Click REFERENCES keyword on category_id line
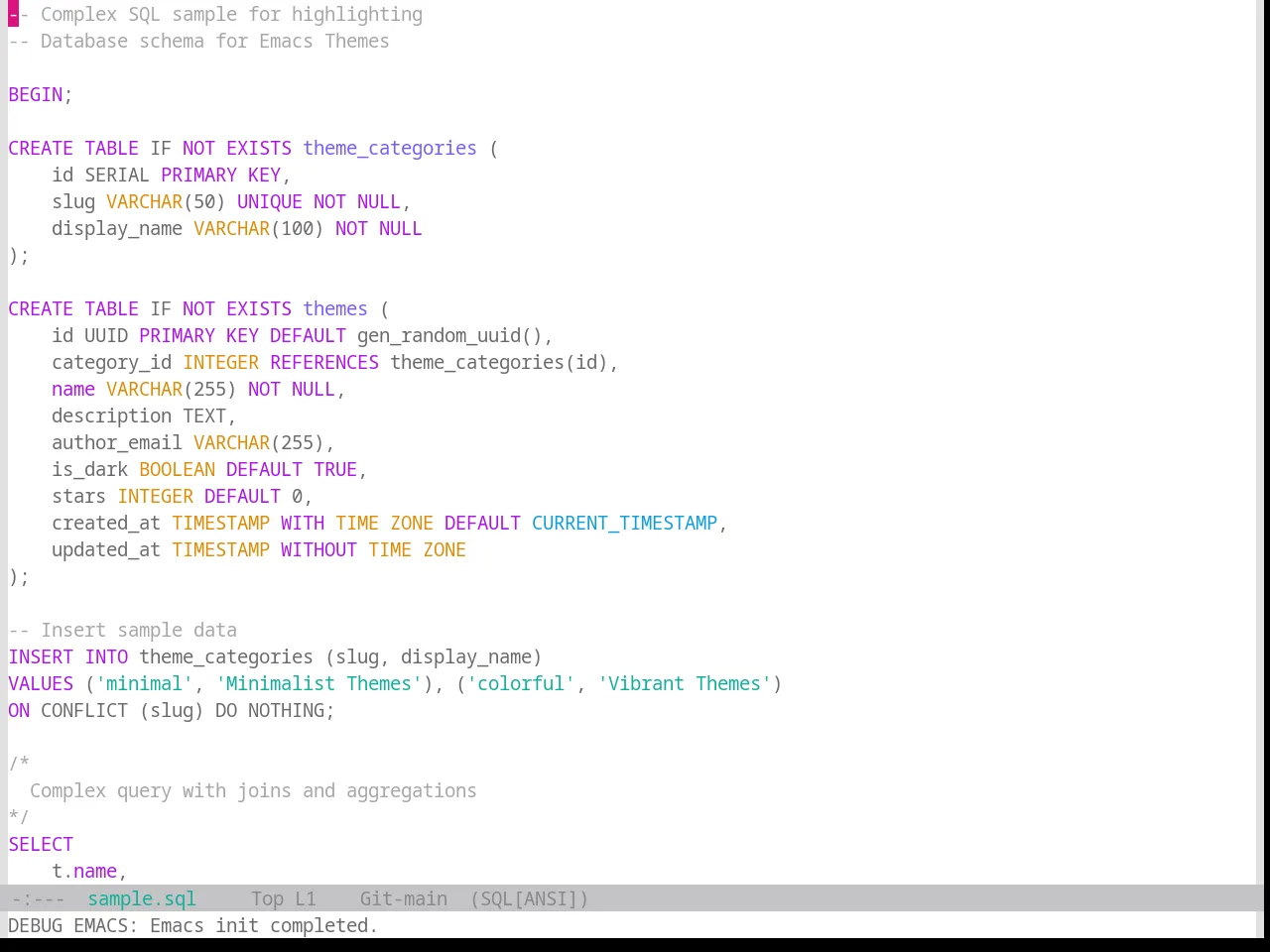Screen dimensions: 1270x952 [x=324, y=362]
